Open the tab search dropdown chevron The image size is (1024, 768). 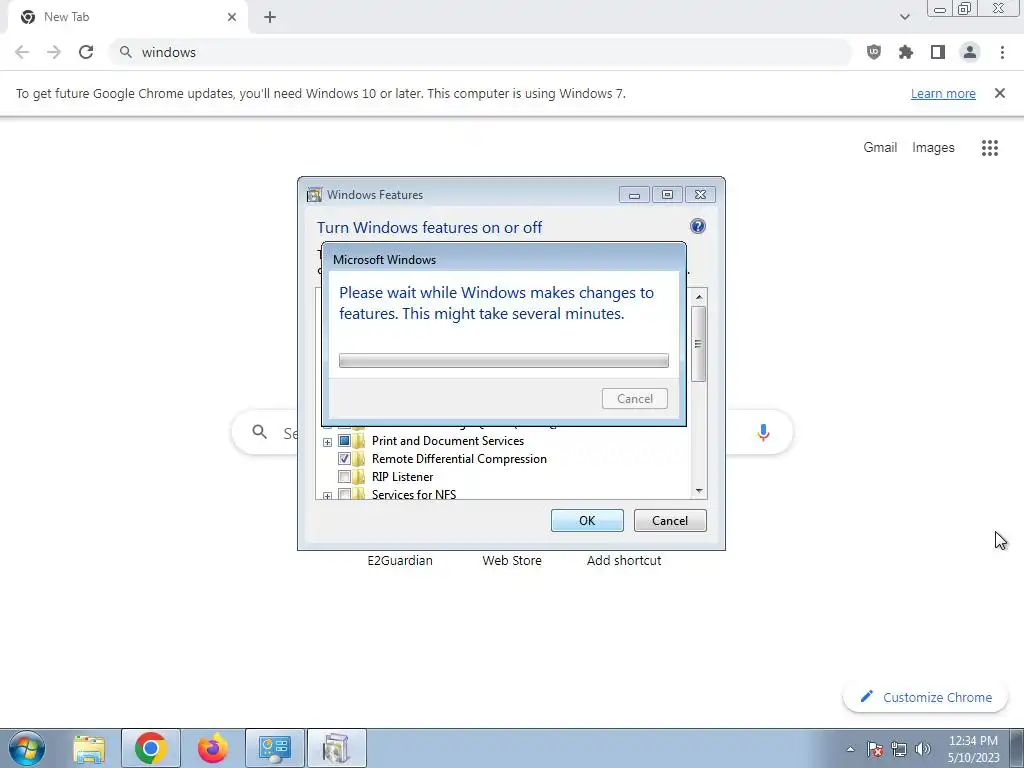point(904,18)
